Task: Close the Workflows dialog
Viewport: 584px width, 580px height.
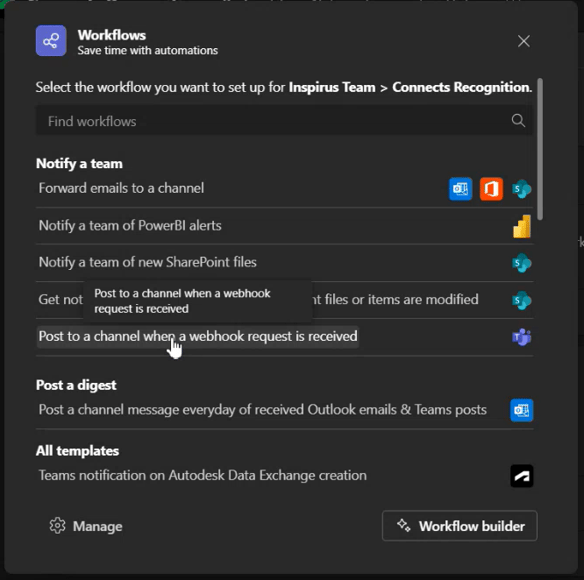Action: click(524, 41)
